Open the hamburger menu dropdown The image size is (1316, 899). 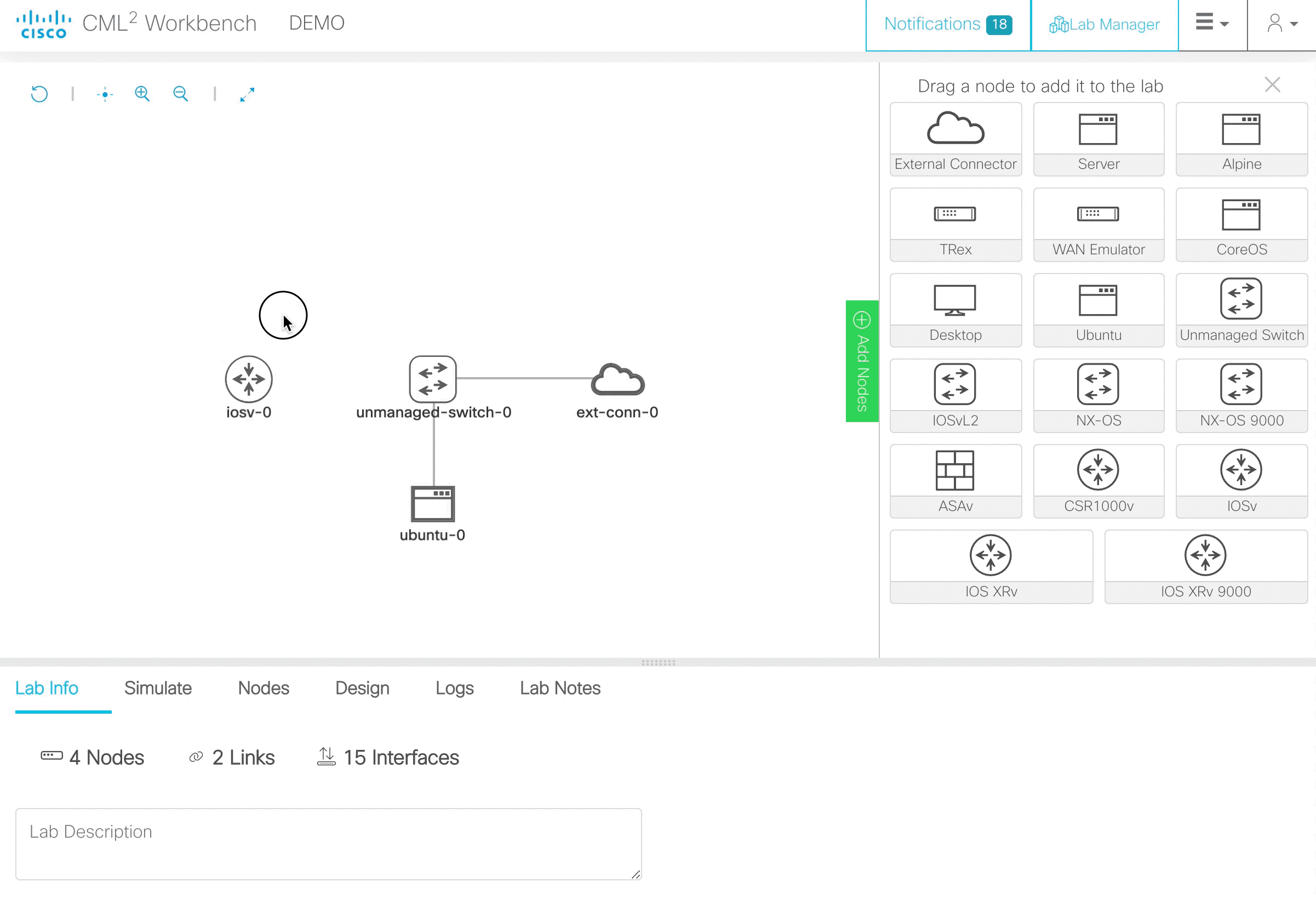coord(1212,23)
